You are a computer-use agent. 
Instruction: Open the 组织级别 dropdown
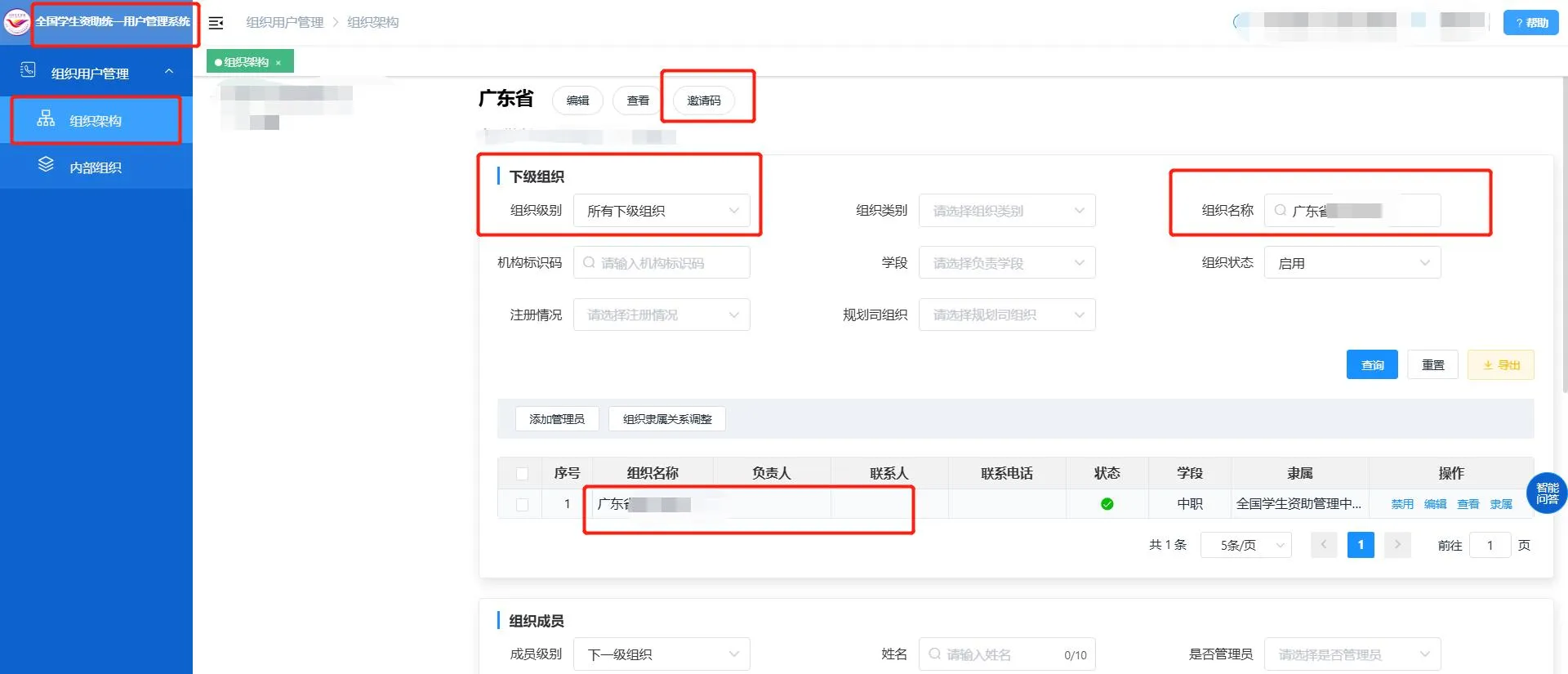661,211
